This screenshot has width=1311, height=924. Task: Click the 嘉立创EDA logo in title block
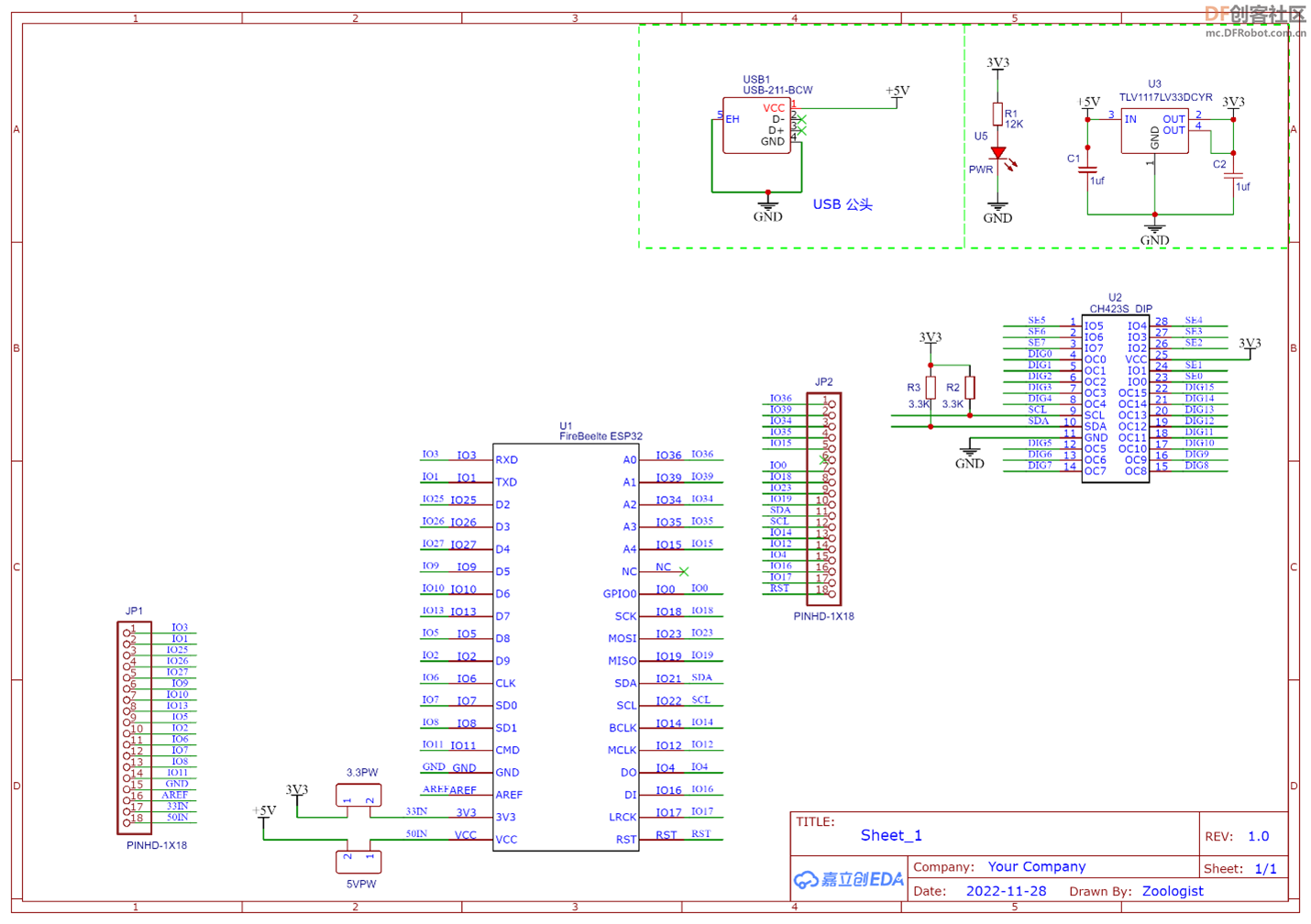pos(849,880)
